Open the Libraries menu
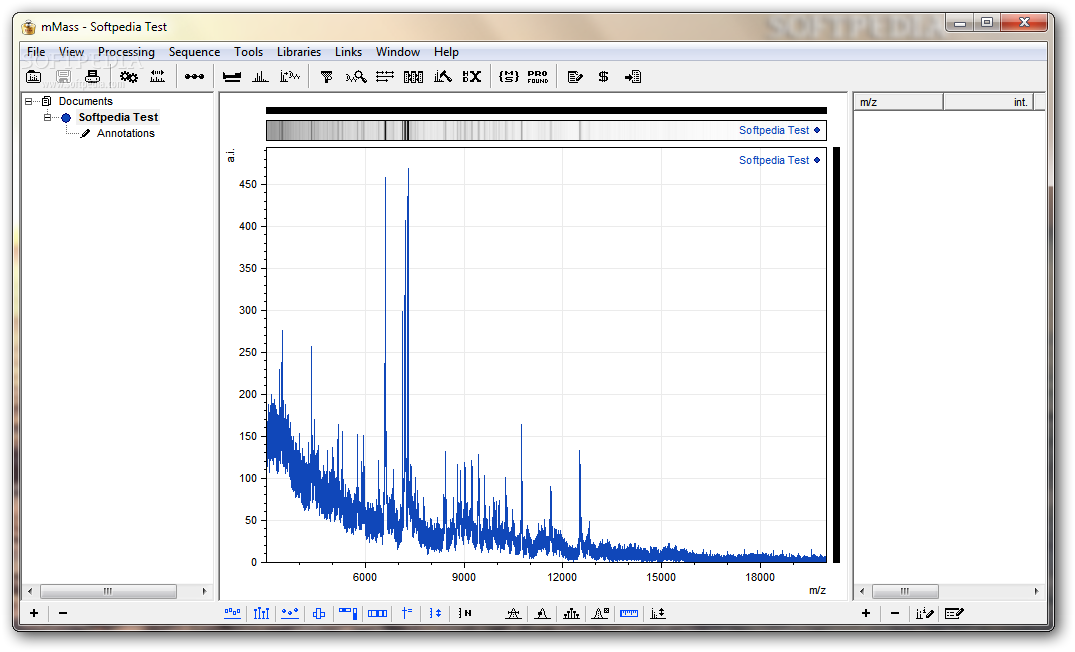 coord(299,52)
